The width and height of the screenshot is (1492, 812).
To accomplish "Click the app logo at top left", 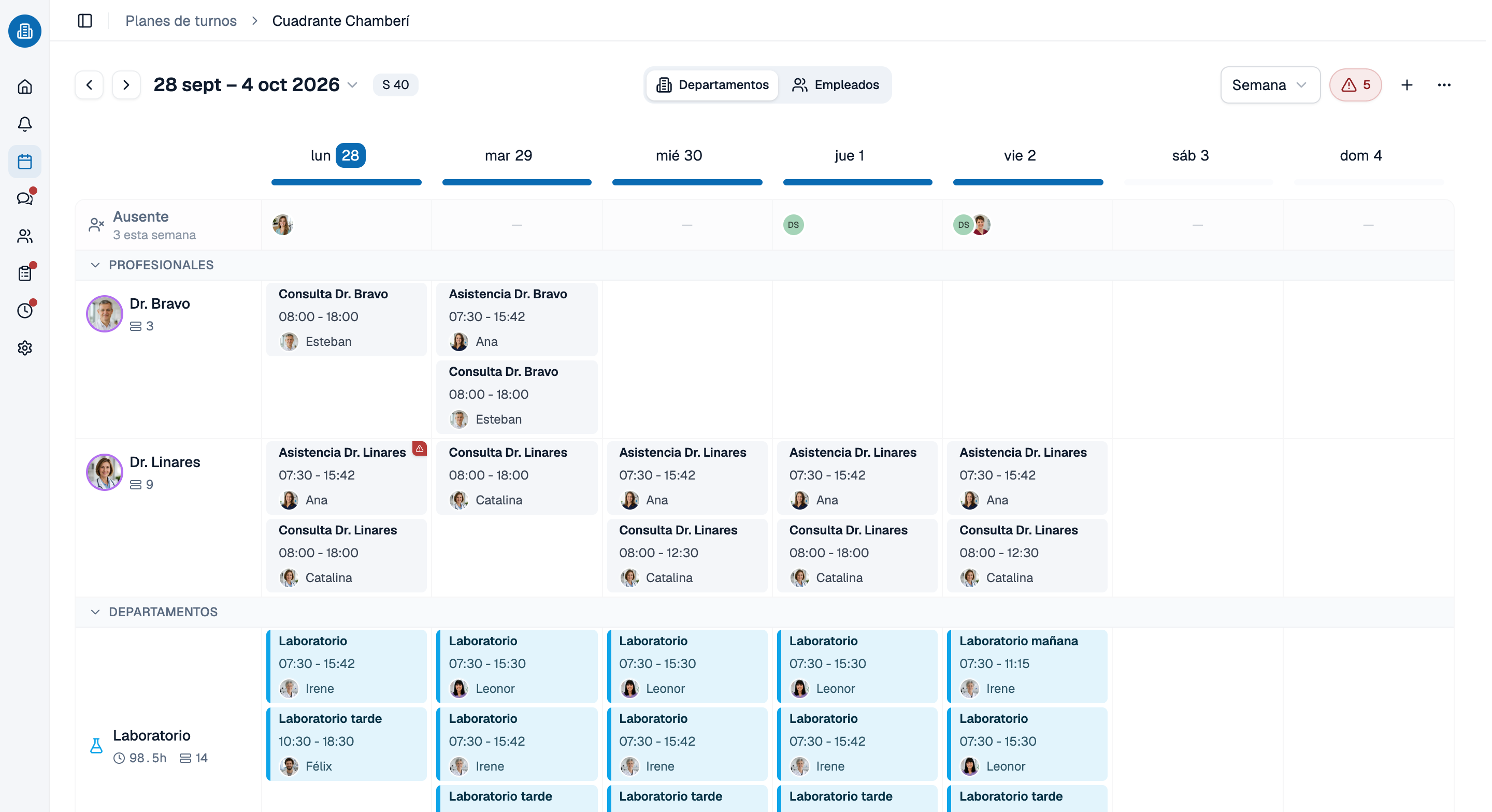I will pyautogui.click(x=24, y=31).
